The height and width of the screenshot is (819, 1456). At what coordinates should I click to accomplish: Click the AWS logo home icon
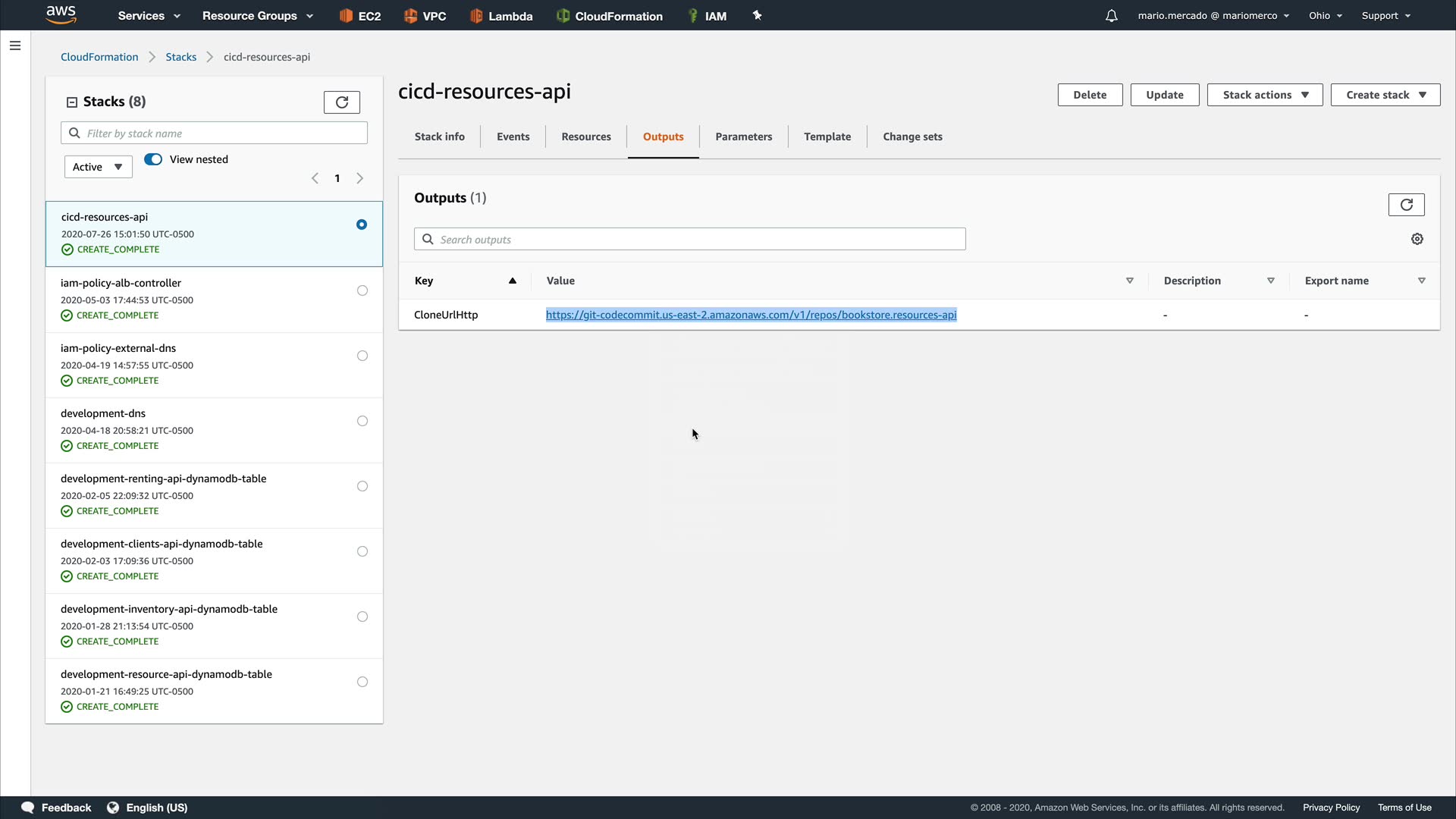point(61,14)
